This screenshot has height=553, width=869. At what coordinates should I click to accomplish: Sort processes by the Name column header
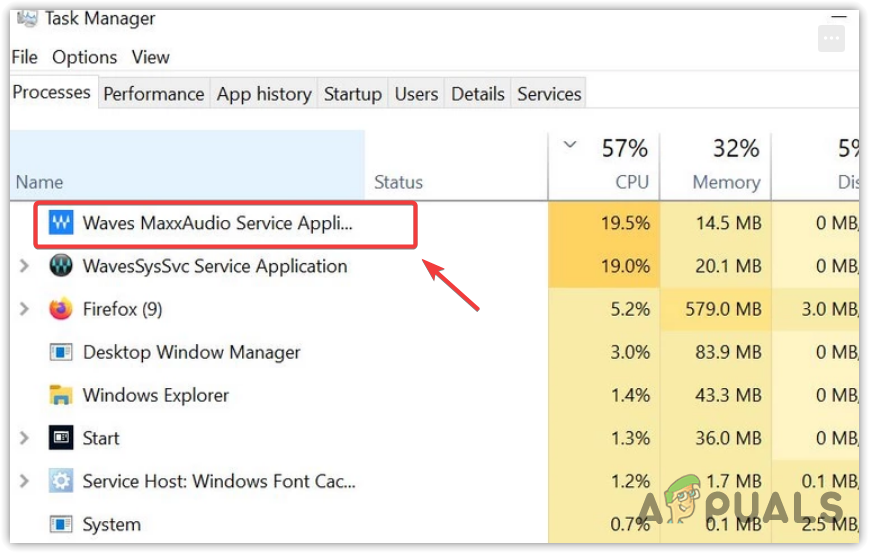click(x=39, y=182)
